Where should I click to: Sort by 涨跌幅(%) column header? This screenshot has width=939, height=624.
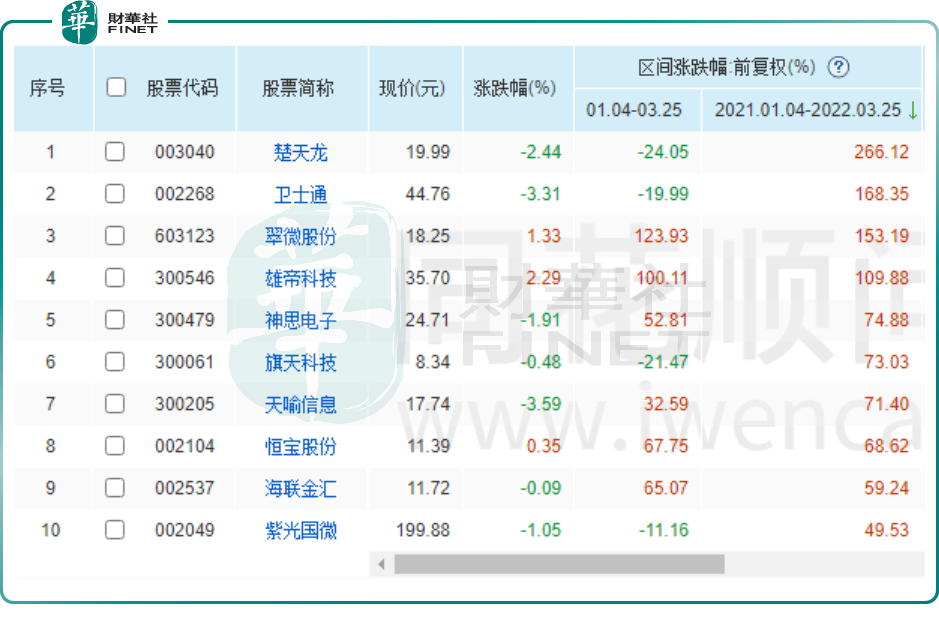pyautogui.click(x=514, y=88)
